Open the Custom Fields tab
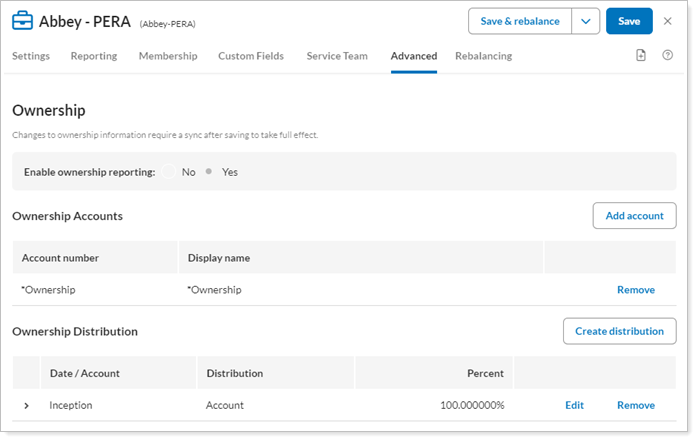 [x=251, y=56]
